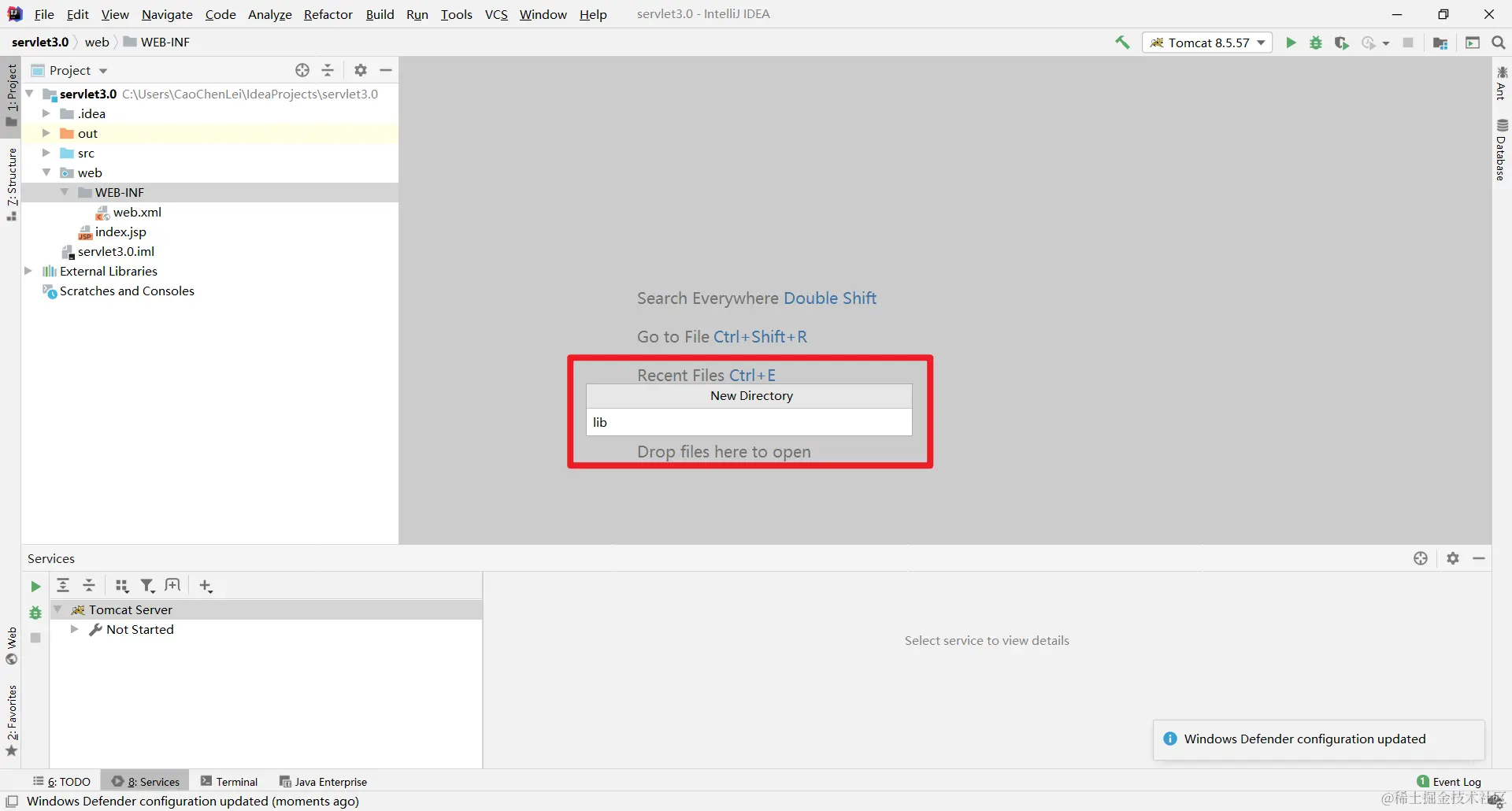Open dropdown arrow beside profiler run icon
Screen dimensions: 1512x811
pyautogui.click(x=1386, y=43)
